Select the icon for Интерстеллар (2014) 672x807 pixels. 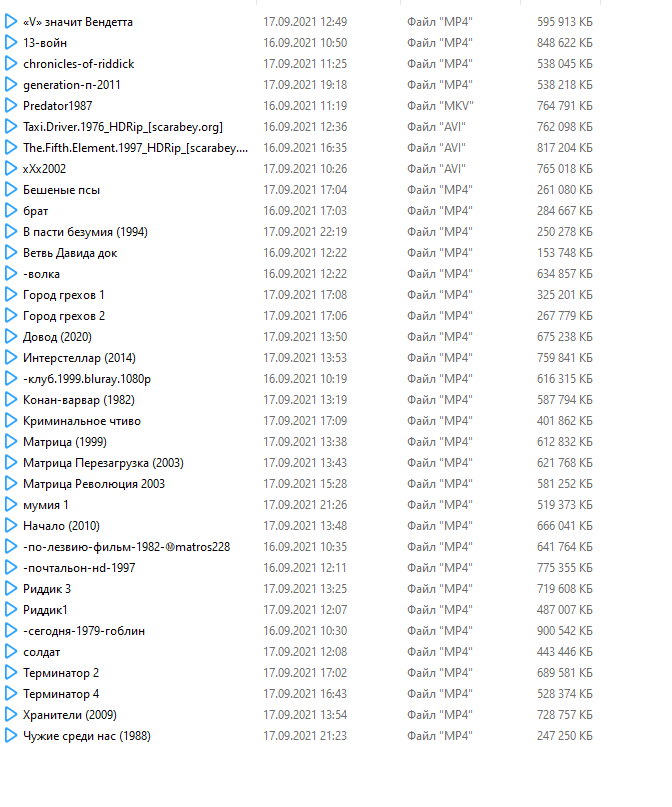(11, 358)
